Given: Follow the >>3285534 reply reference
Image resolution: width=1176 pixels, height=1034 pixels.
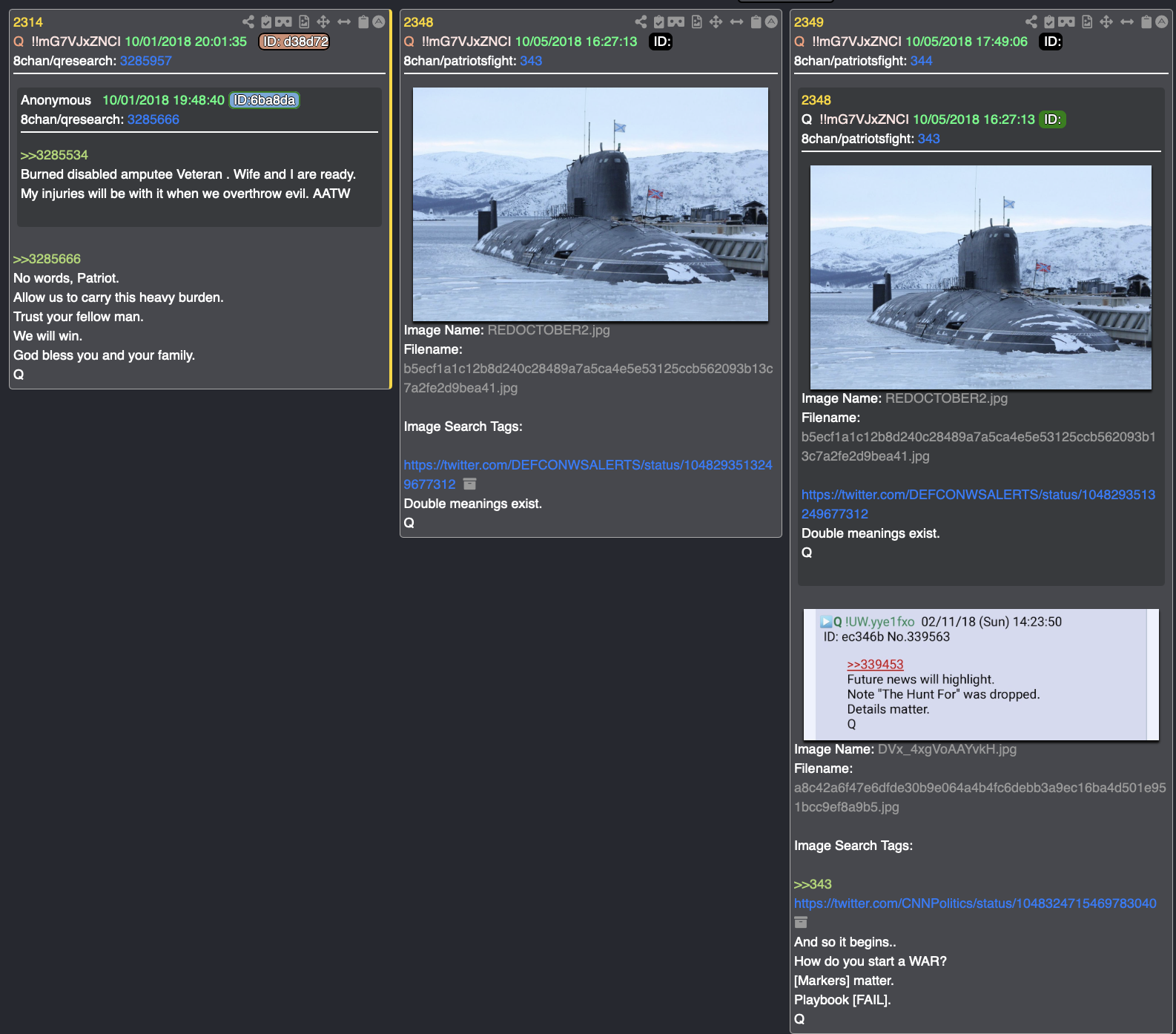Looking at the screenshot, I should (x=54, y=155).
